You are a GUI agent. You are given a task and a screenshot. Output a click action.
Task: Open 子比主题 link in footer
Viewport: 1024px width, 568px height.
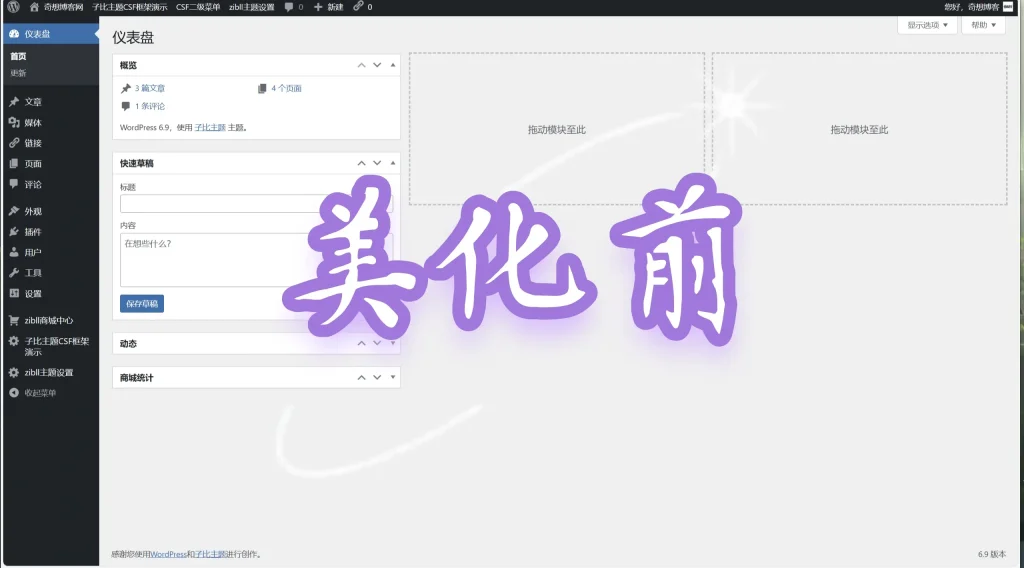[210, 554]
